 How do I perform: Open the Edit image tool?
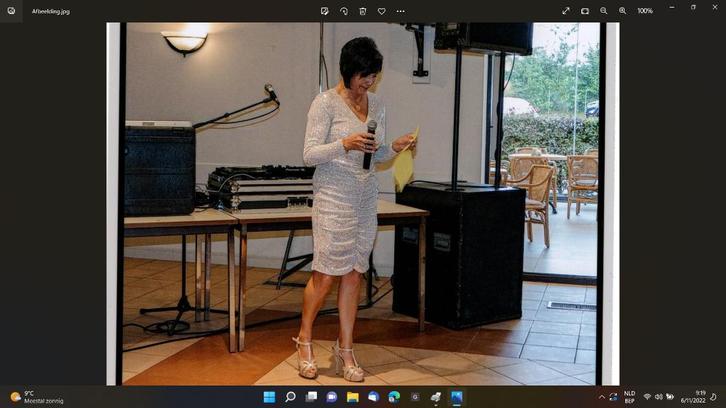pyautogui.click(x=324, y=11)
